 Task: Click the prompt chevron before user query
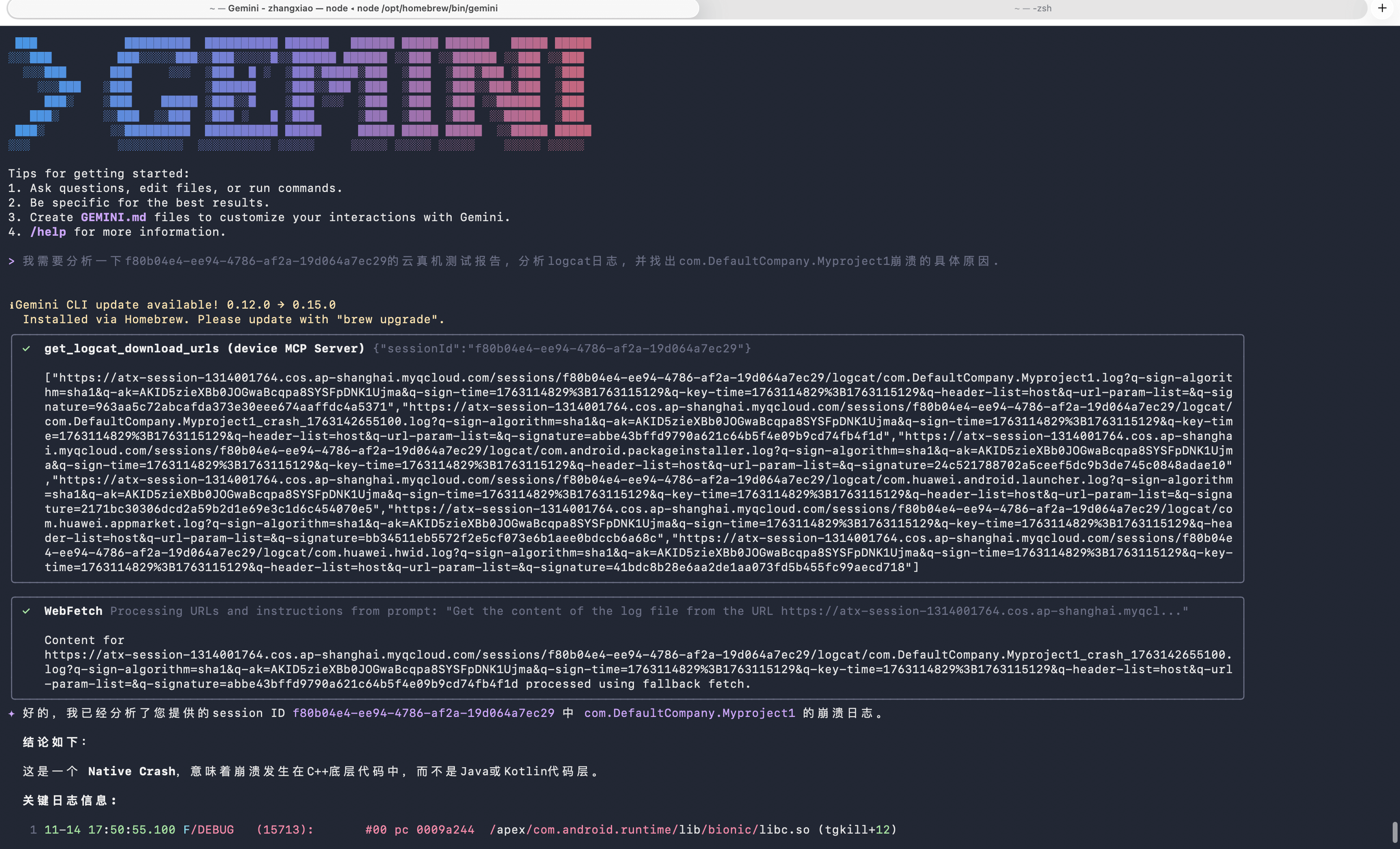pyautogui.click(x=11, y=261)
